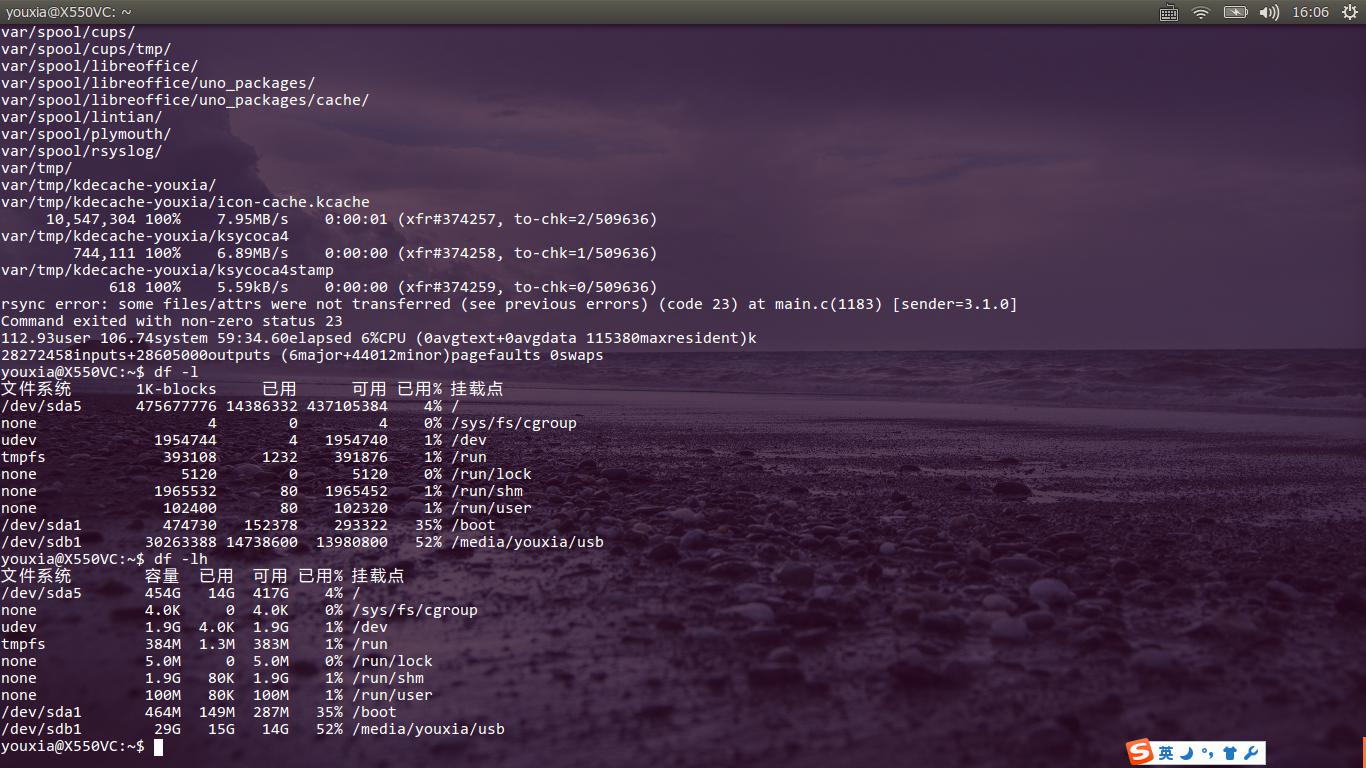1366x768 pixels.
Task: Click the battery status indicator
Action: click(1235, 12)
